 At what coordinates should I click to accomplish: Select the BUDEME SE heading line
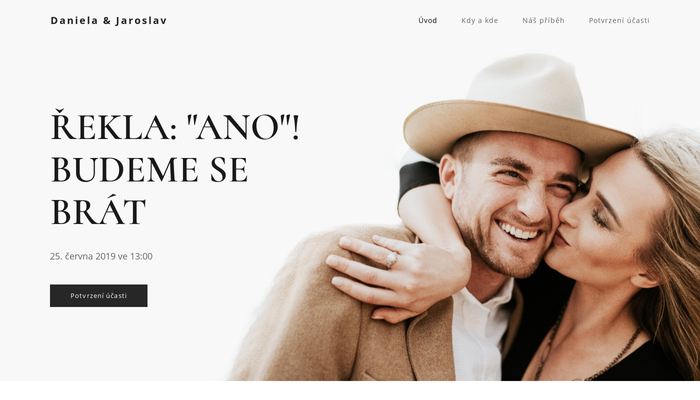149,170
